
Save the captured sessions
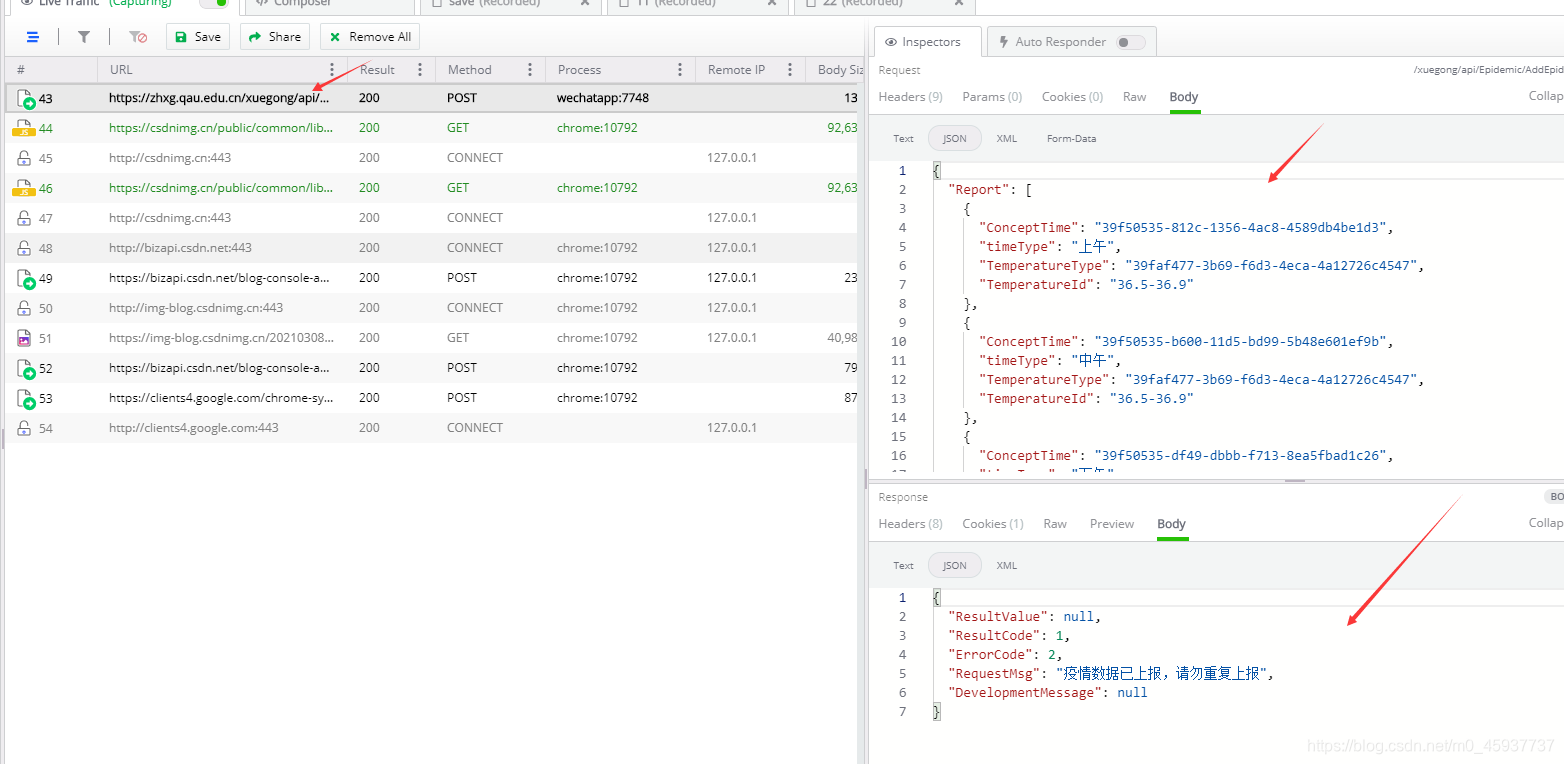coord(198,37)
